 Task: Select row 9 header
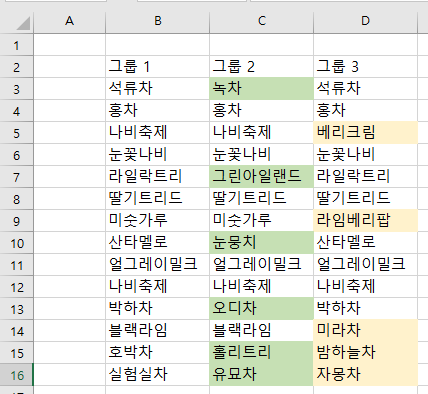pos(16,221)
